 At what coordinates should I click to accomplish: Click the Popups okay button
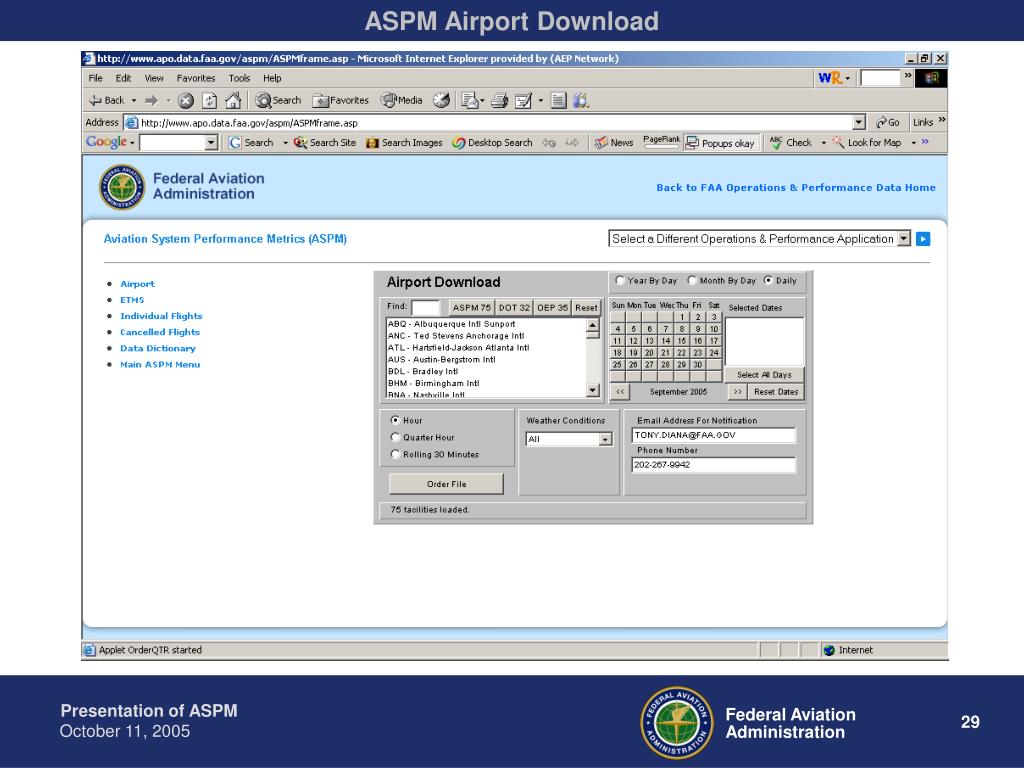pos(720,143)
